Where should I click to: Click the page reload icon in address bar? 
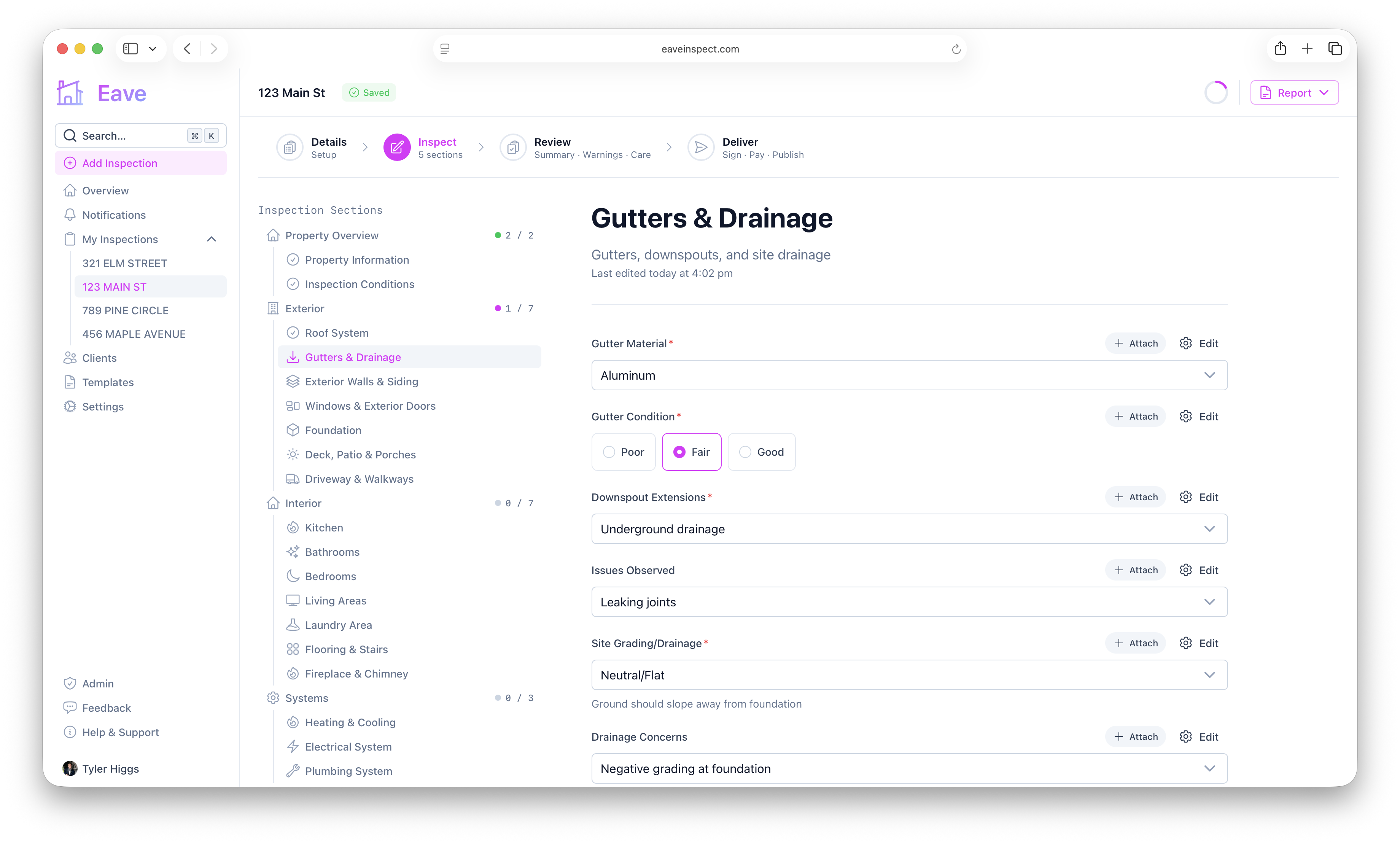pyautogui.click(x=956, y=49)
